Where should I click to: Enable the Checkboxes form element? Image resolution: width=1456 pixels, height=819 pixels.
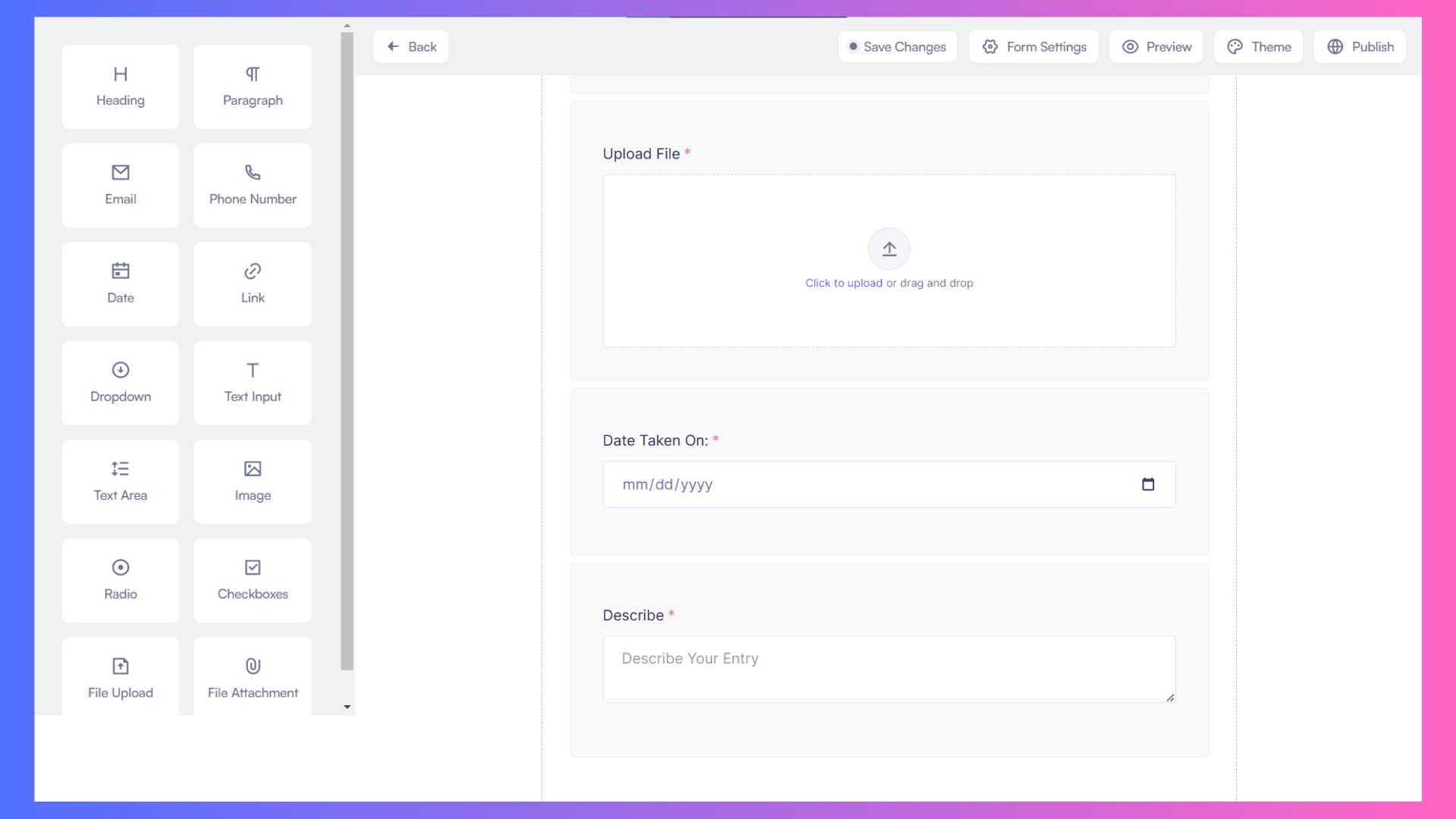253,579
